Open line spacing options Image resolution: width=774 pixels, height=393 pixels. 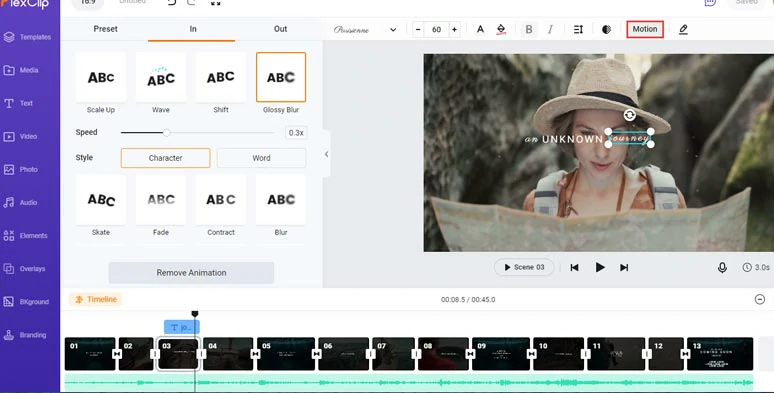578,30
